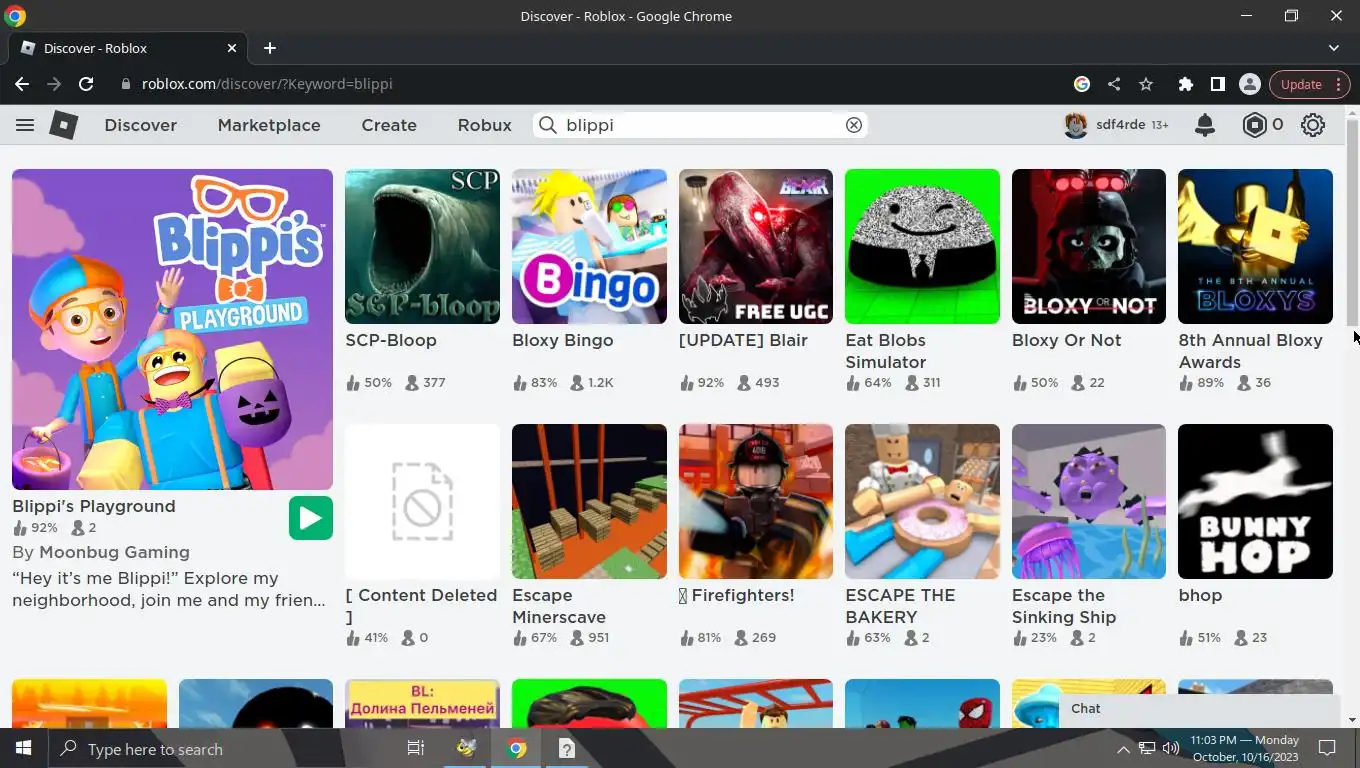The image size is (1360, 768).
Task: Open the Escape the Sinking Ship thumbnail
Action: 1089,501
